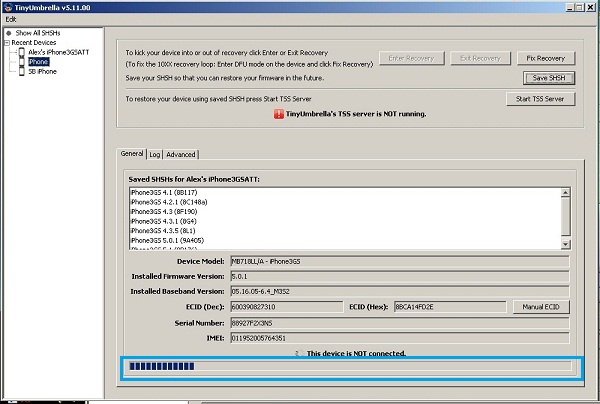Image resolution: width=600 pixels, height=404 pixels.
Task: Click the ECID (Hex) field
Action: point(450,307)
